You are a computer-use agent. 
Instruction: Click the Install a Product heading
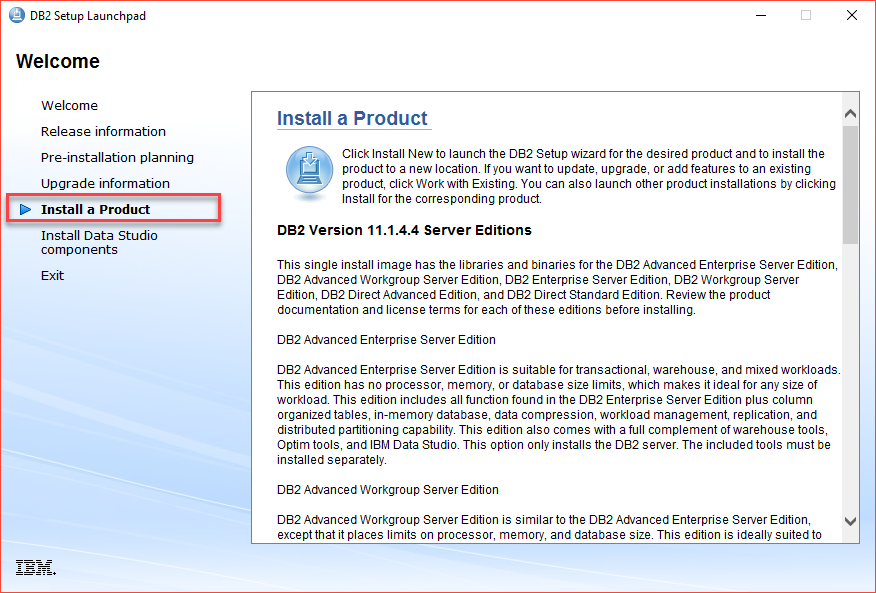[x=352, y=118]
